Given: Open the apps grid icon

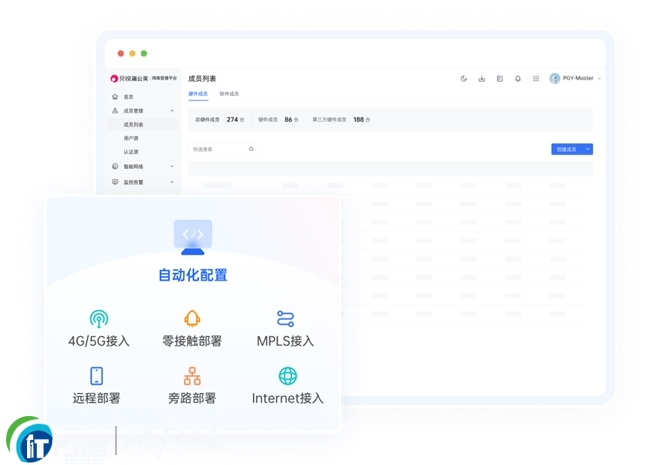Looking at the screenshot, I should (536, 78).
